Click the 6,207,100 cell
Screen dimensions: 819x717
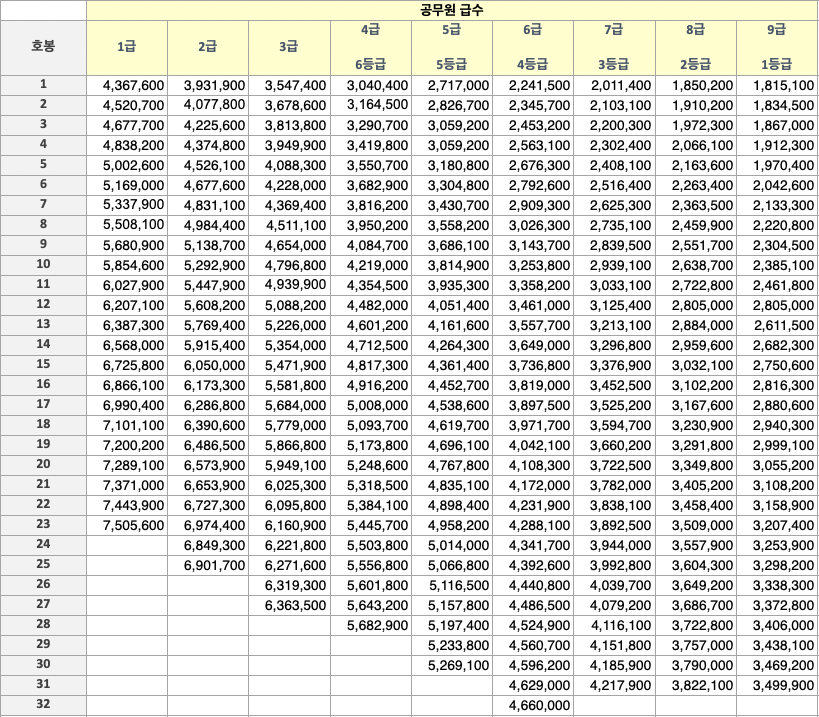[x=127, y=305]
